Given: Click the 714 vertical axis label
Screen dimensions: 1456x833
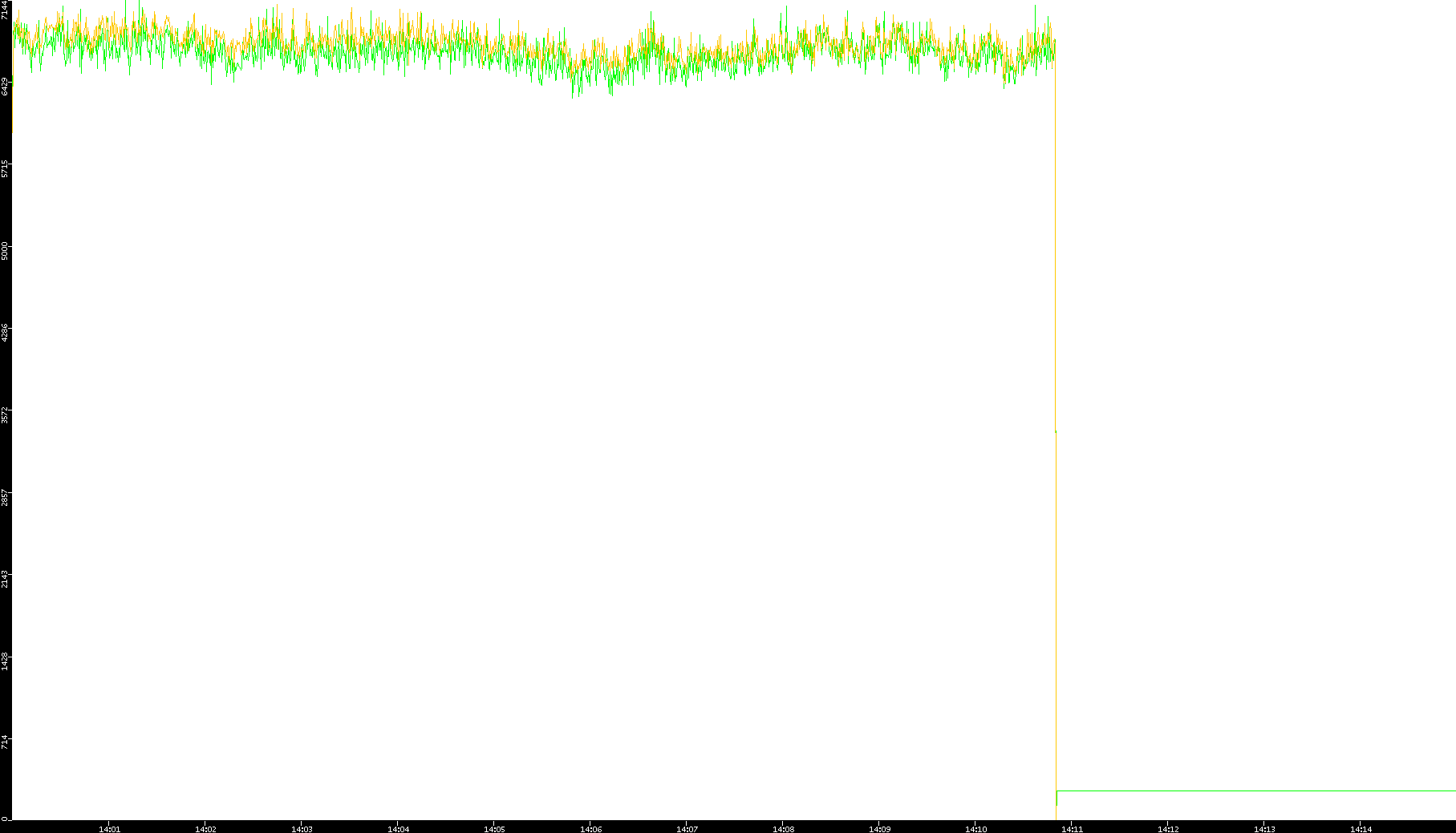Looking at the screenshot, I should click(6, 742).
